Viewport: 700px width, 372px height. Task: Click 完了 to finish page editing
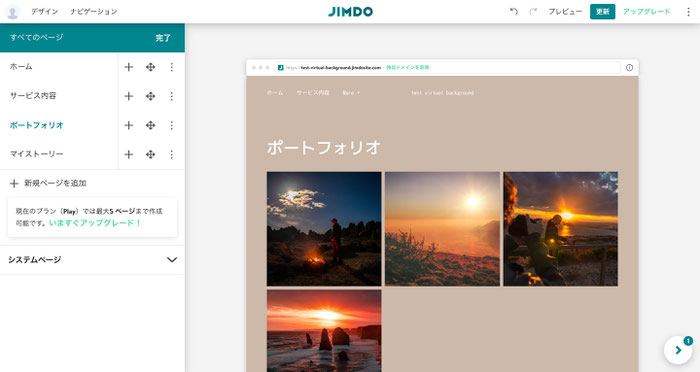point(163,38)
